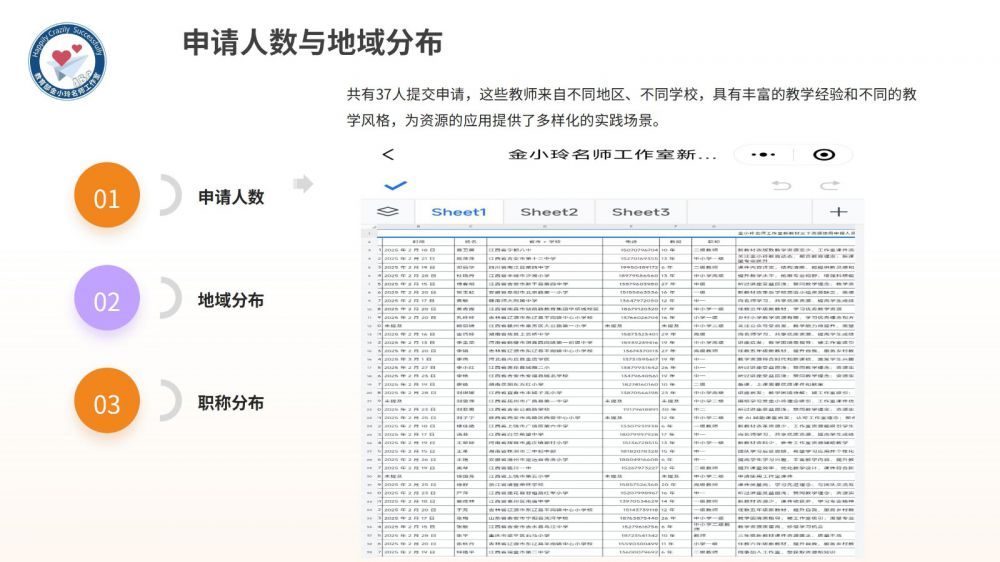
Task: Click the orange 03 circle
Action: [107, 401]
